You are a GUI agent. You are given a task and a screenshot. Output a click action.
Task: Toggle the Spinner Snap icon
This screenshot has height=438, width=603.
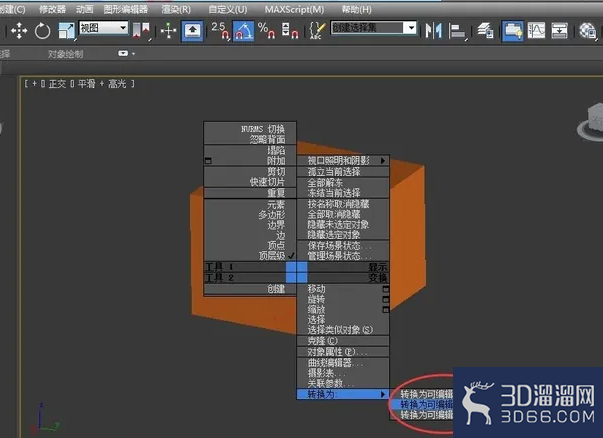coord(290,31)
